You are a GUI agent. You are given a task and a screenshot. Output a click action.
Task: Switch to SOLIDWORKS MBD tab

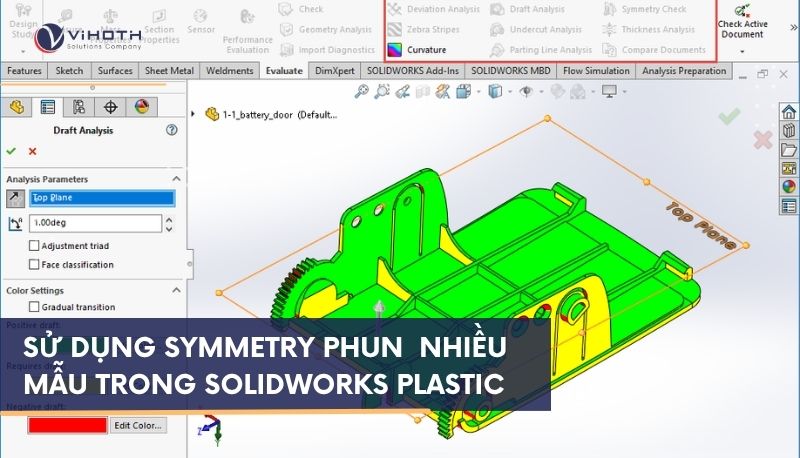pyautogui.click(x=511, y=71)
